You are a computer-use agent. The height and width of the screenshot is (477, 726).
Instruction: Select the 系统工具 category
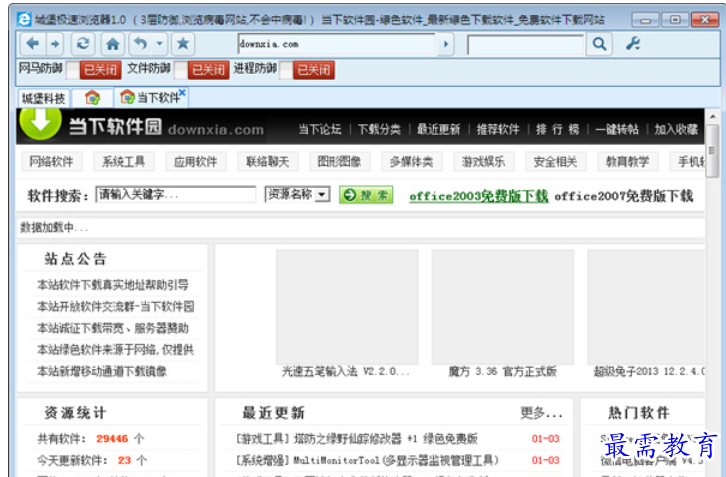[123, 162]
